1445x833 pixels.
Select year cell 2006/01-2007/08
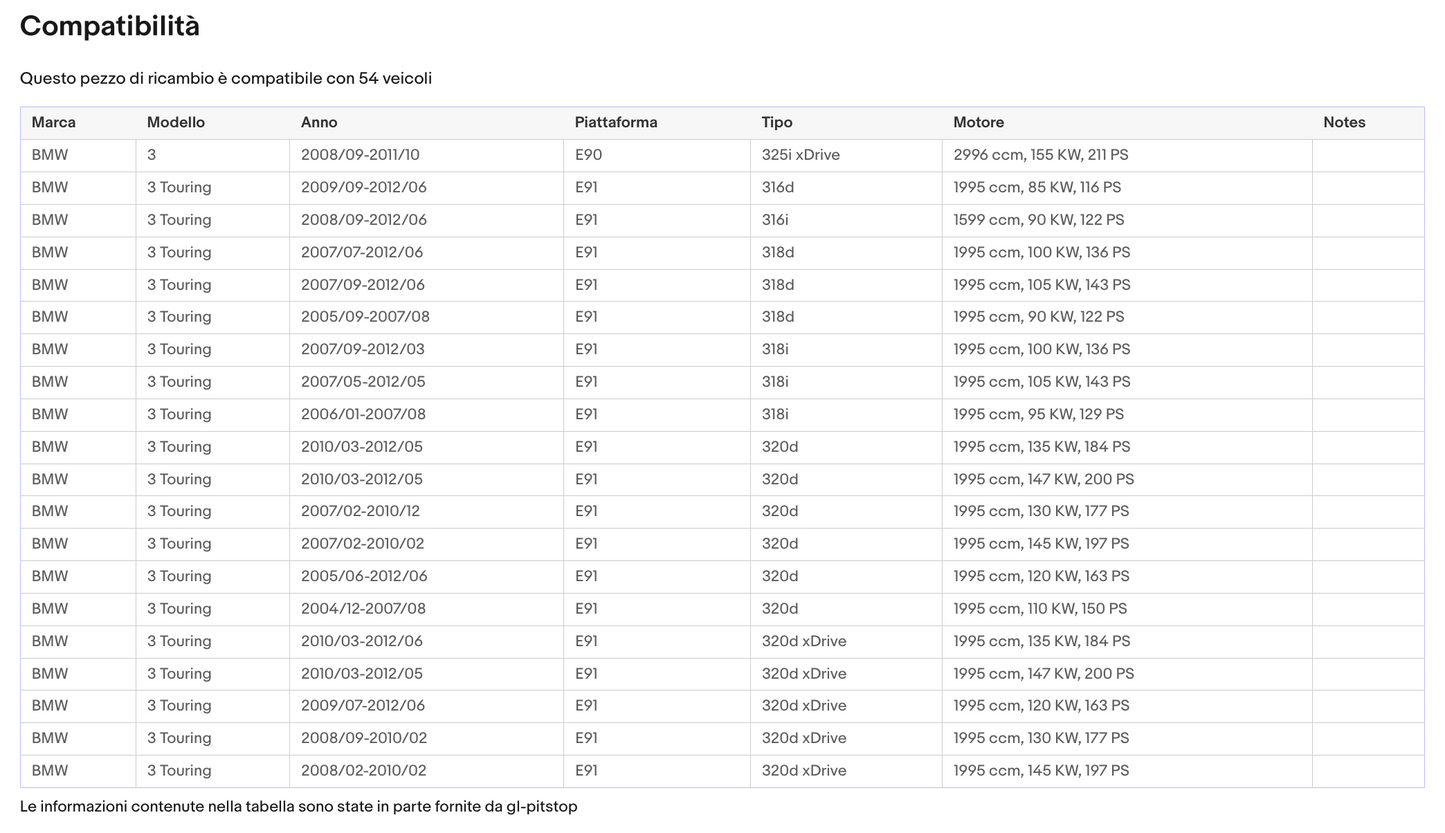pyautogui.click(x=427, y=415)
